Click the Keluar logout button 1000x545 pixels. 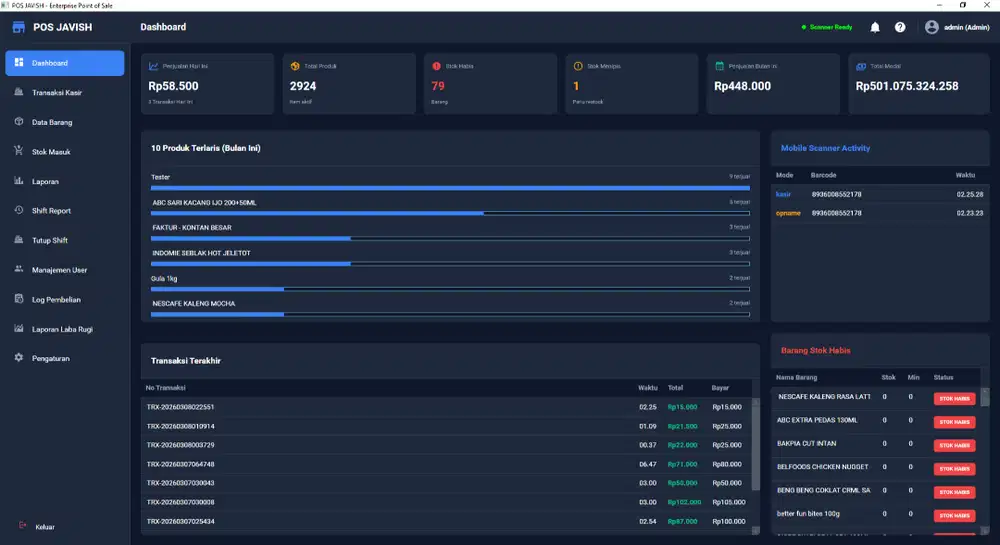click(44, 526)
